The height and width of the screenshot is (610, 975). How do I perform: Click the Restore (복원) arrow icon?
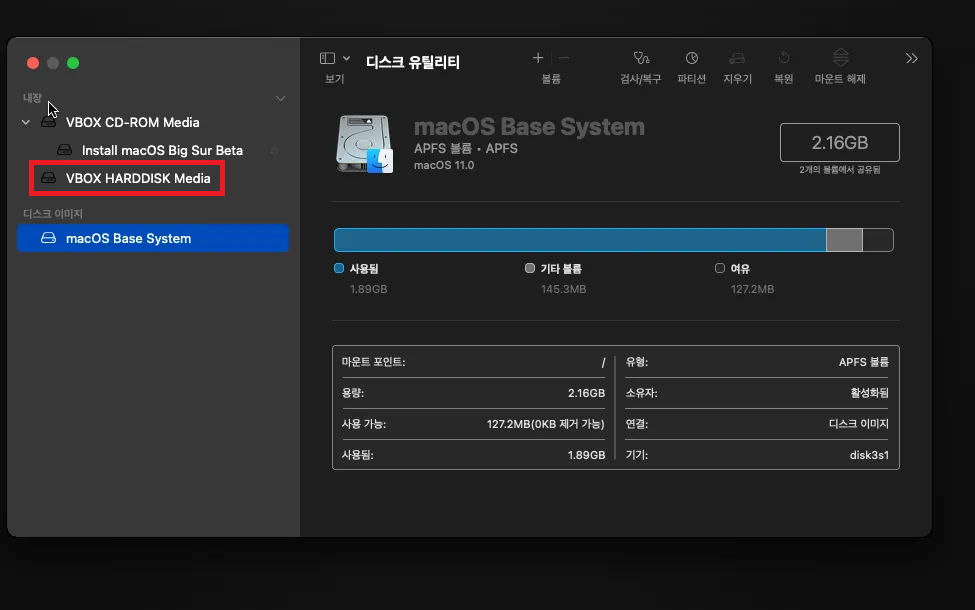tap(783, 58)
